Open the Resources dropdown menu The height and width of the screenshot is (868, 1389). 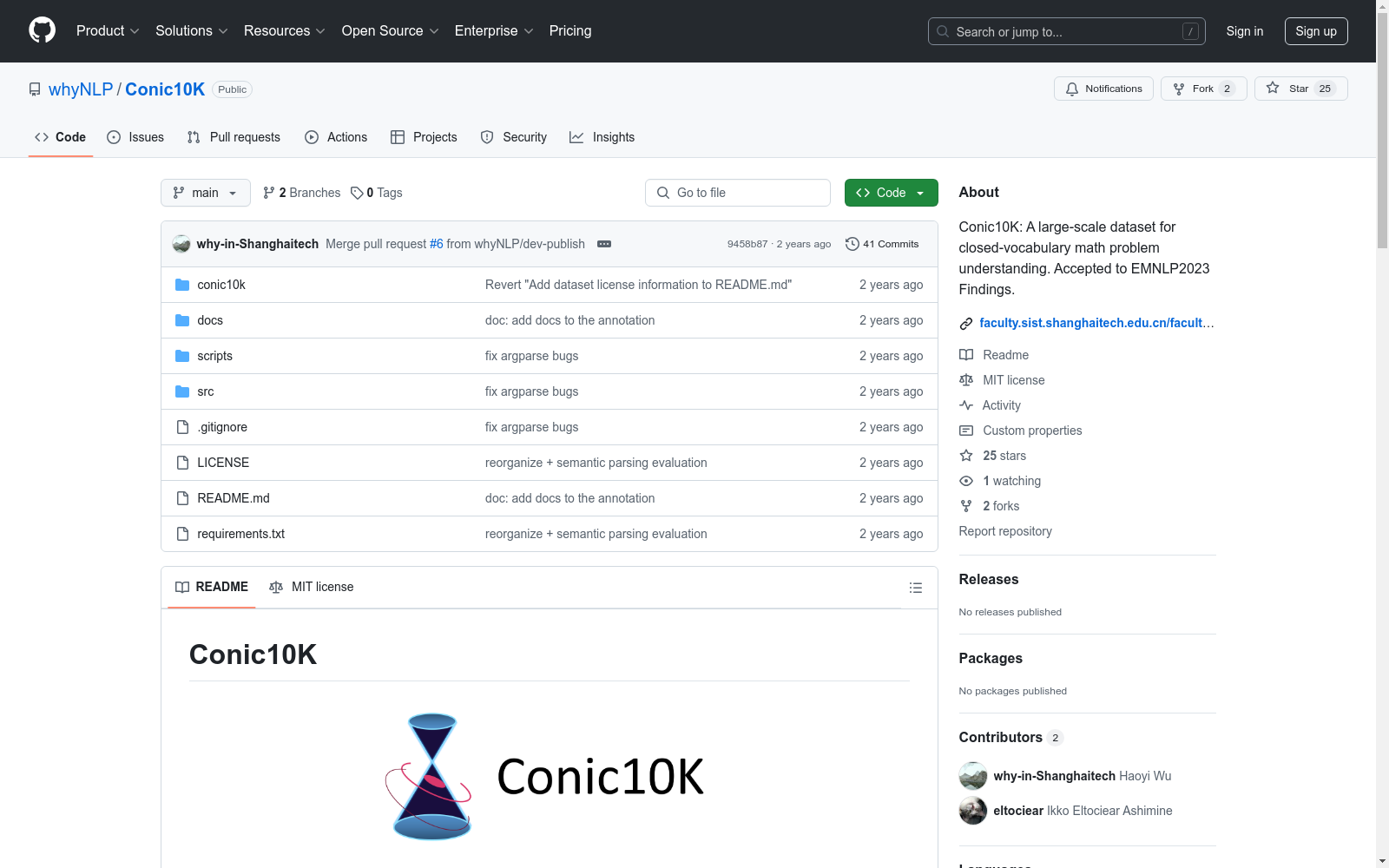pos(285,31)
